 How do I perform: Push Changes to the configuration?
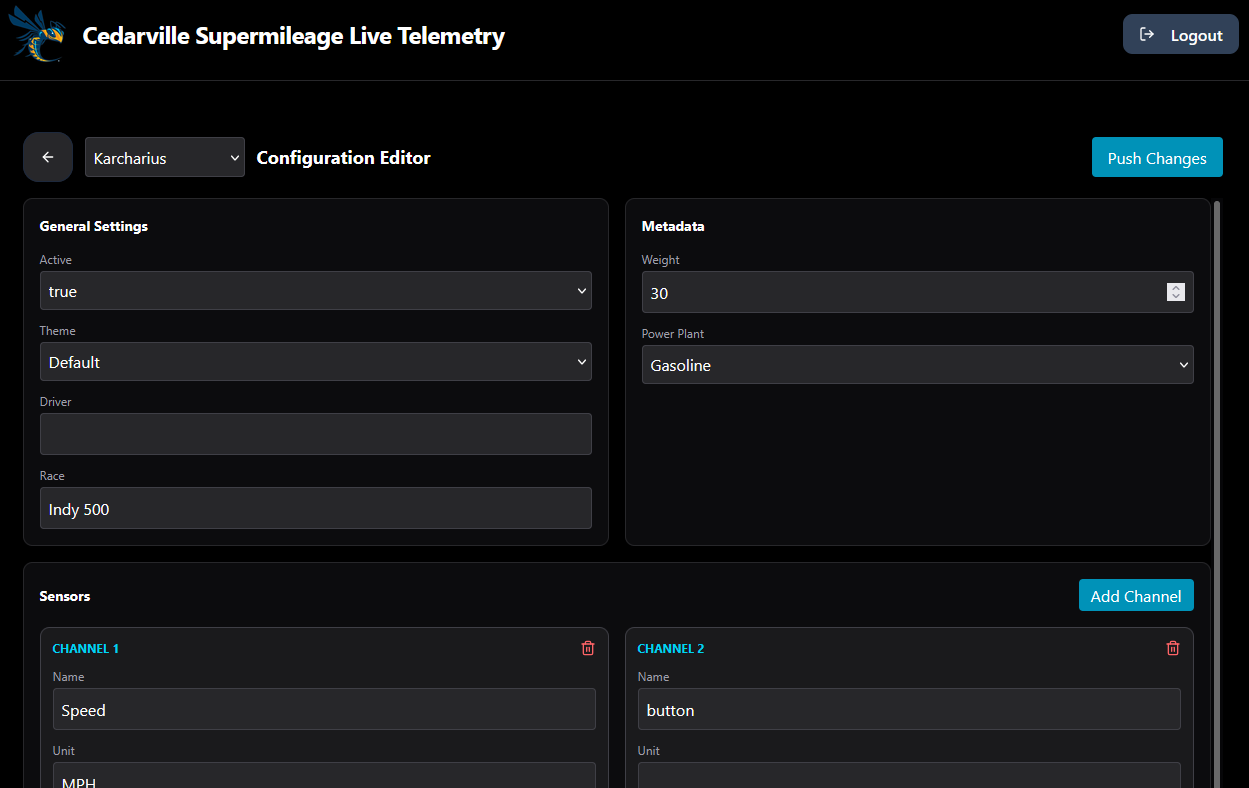(x=1157, y=157)
